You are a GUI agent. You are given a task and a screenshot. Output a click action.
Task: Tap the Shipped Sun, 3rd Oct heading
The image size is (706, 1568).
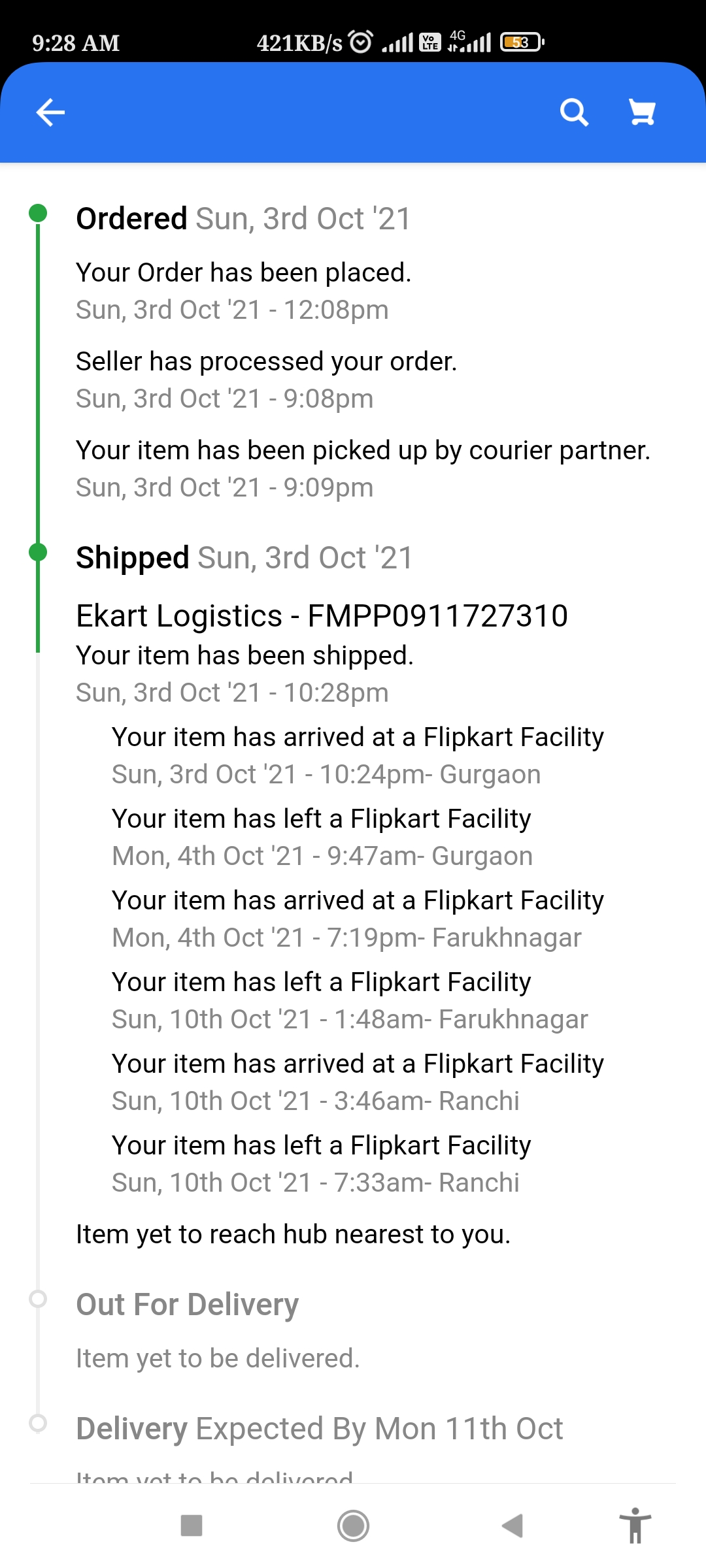(x=244, y=558)
